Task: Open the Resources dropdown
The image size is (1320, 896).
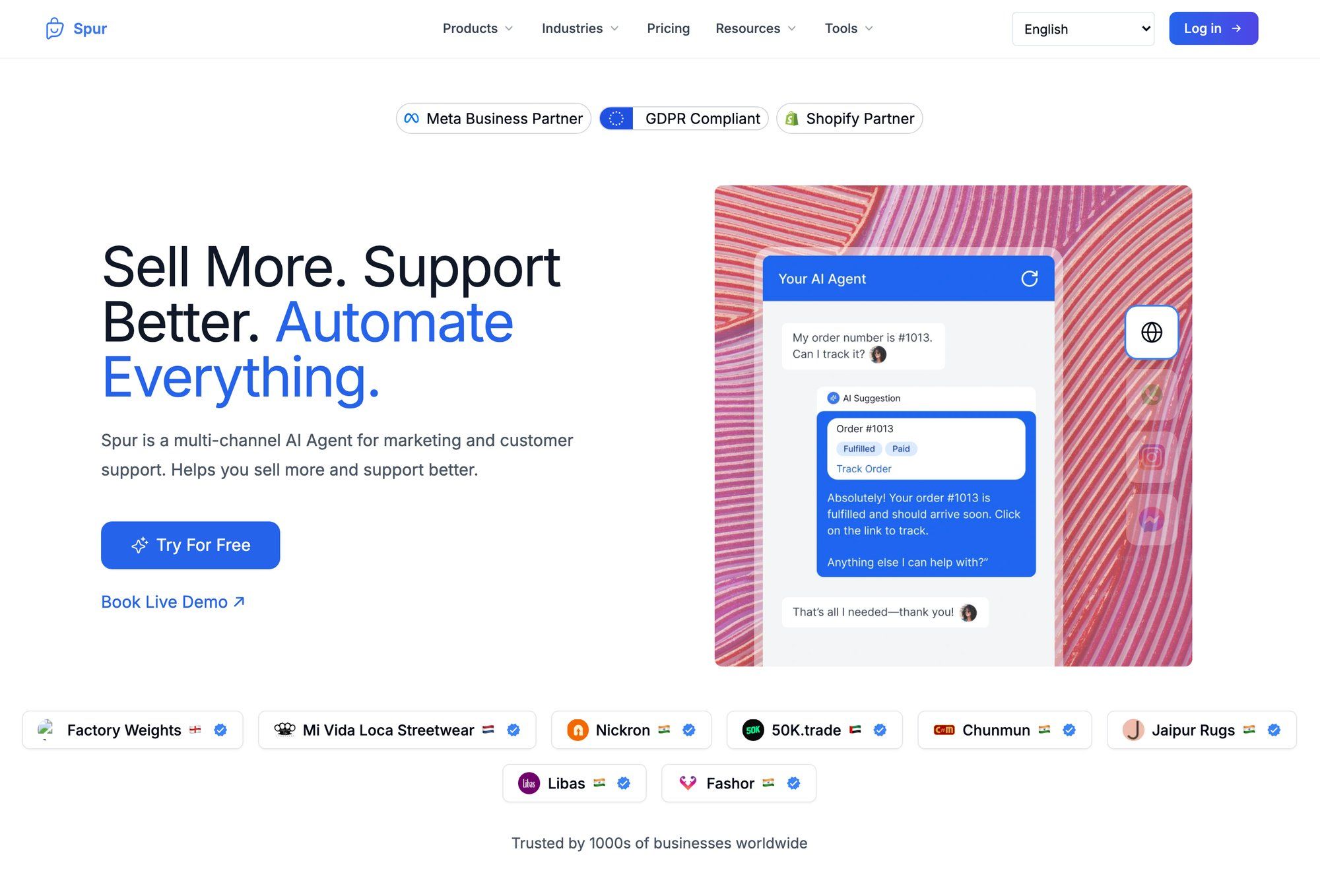Action: click(756, 28)
